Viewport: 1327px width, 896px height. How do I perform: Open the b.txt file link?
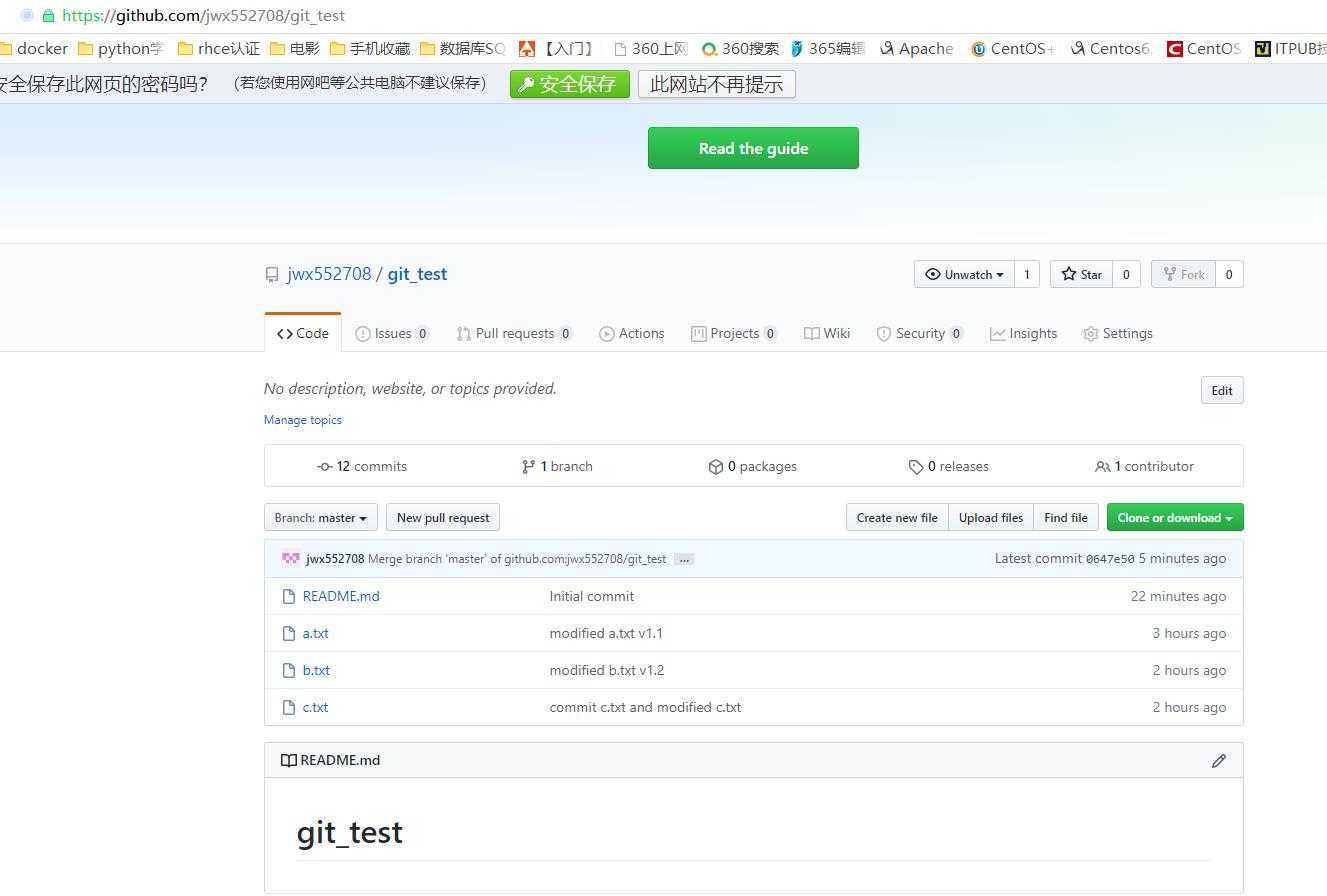click(x=316, y=670)
